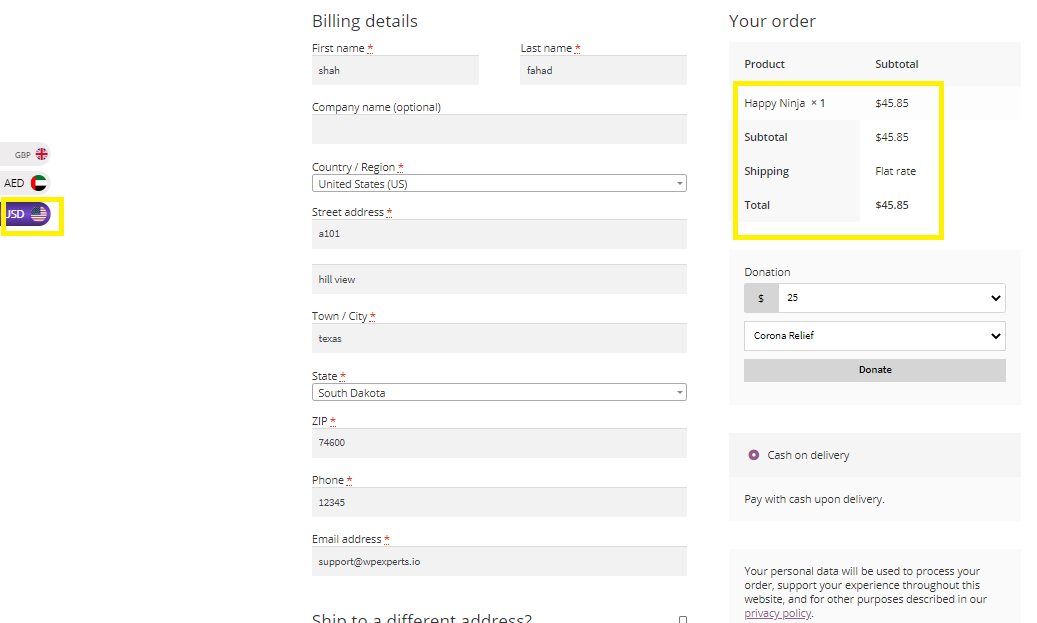Viewport: 1037px width, 623px height.
Task: Click the Company name field
Action: tap(499, 129)
